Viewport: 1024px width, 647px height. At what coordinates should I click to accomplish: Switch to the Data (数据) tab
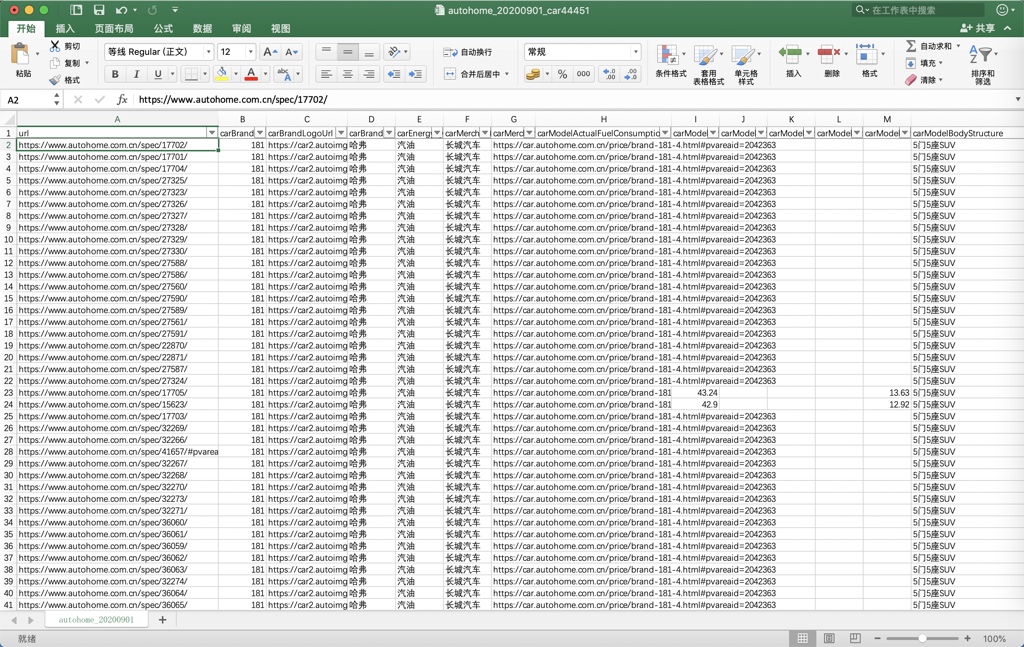pyautogui.click(x=202, y=29)
